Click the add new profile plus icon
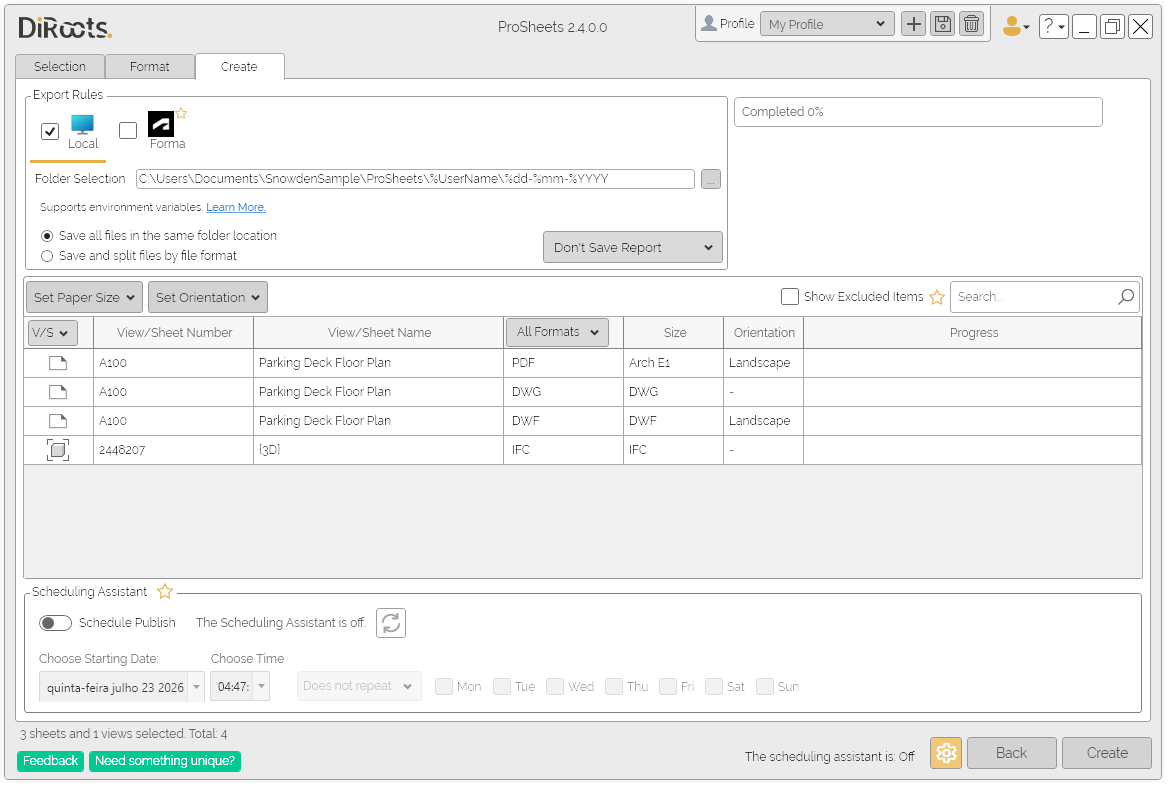 click(x=913, y=25)
